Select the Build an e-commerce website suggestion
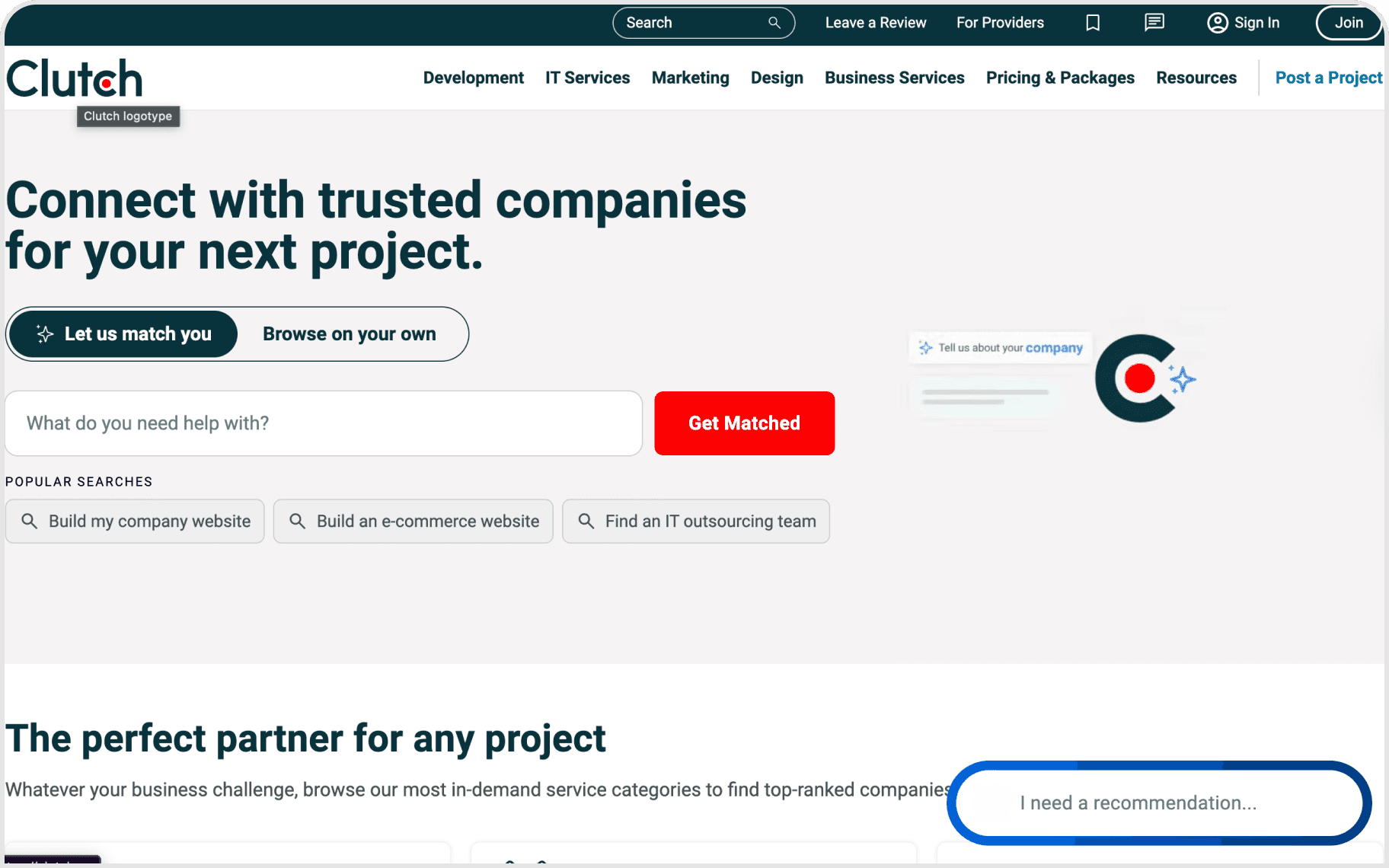The width and height of the screenshot is (1389, 868). (x=414, y=521)
